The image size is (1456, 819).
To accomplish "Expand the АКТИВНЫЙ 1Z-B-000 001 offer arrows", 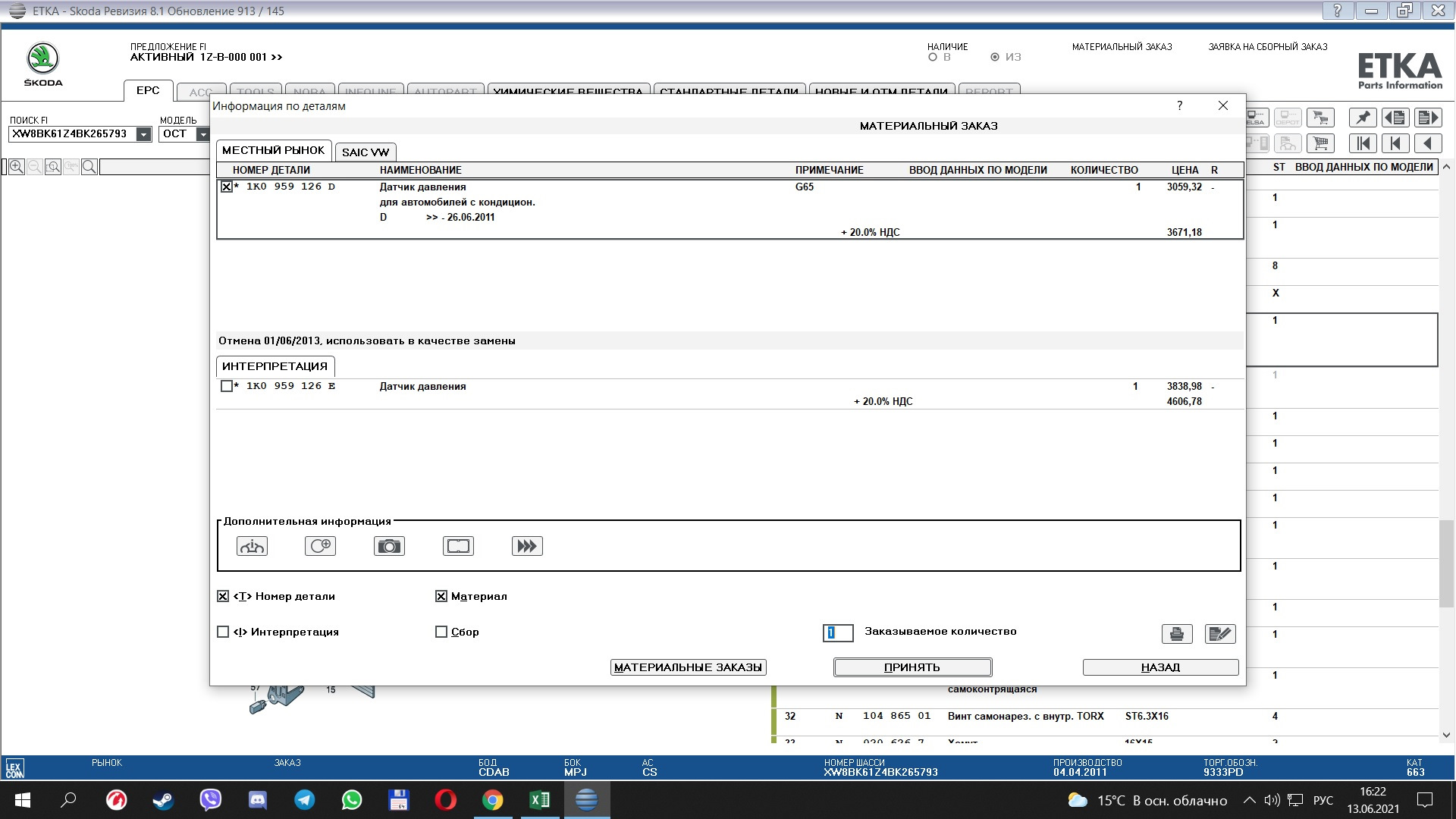I will pos(277,58).
